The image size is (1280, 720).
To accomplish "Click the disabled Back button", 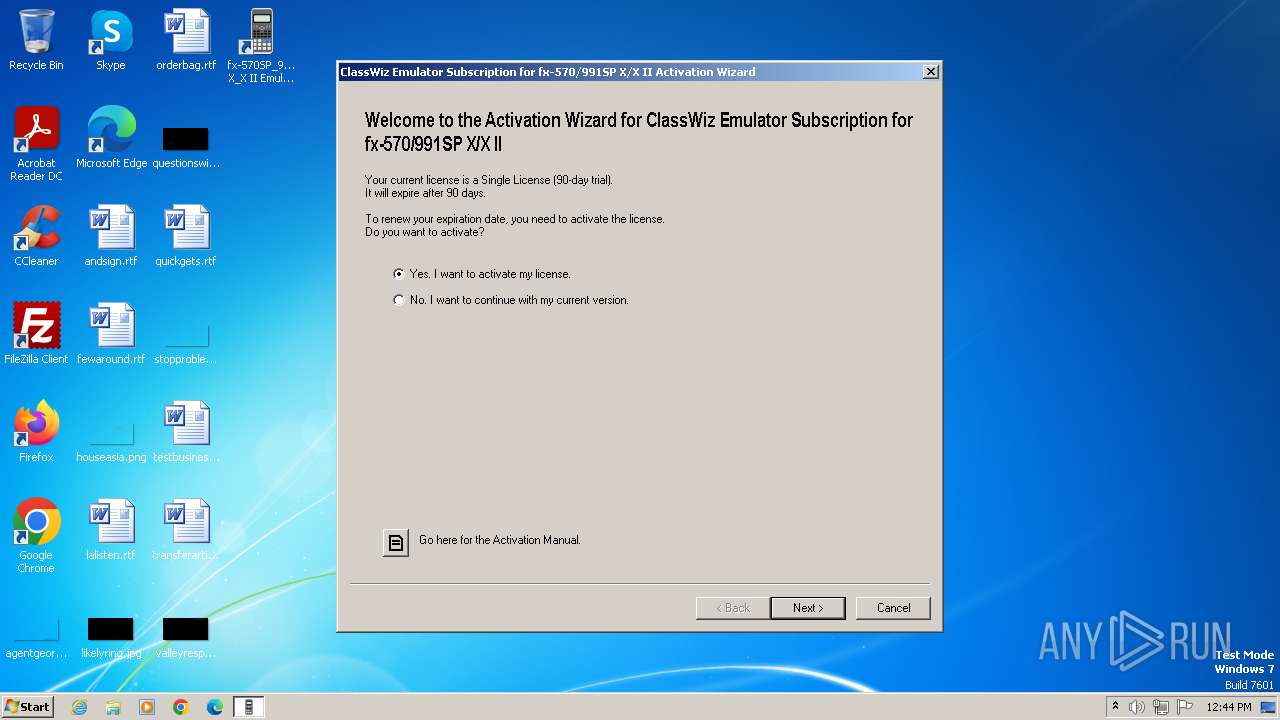I will (733, 608).
